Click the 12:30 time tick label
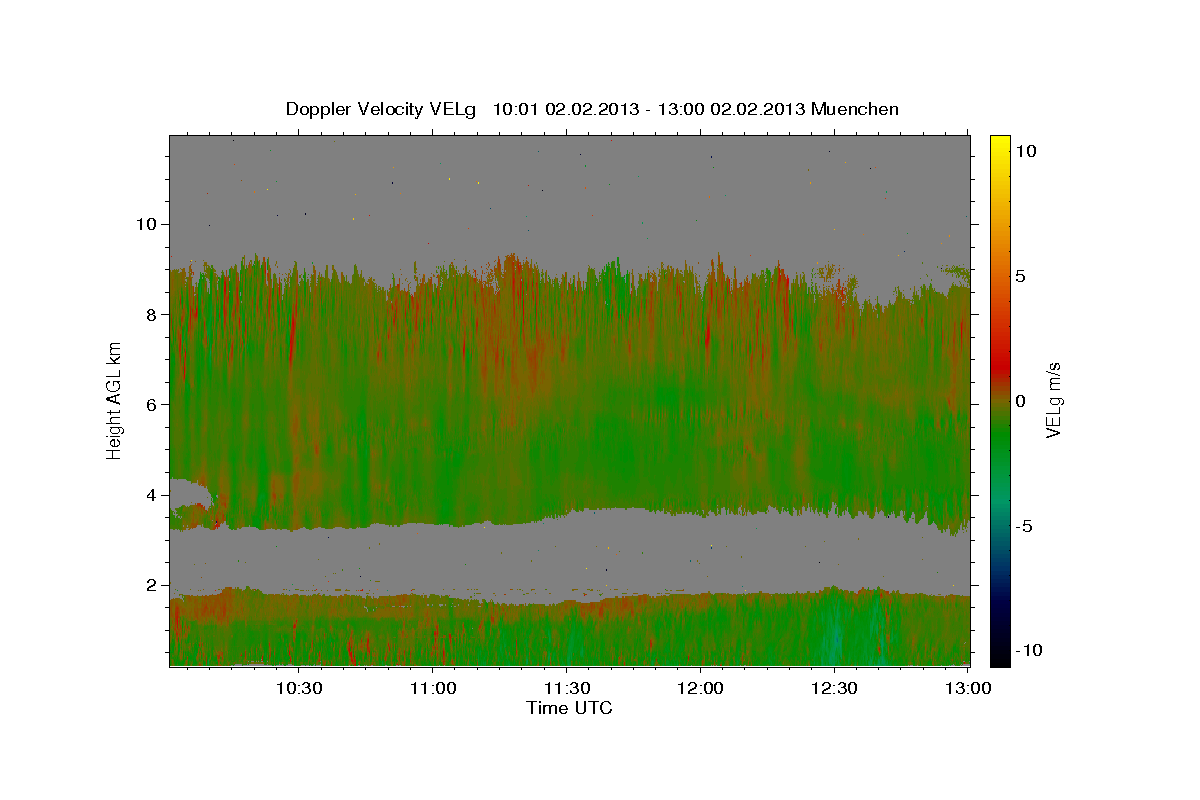This screenshot has height=800, width=1200. coord(833,689)
